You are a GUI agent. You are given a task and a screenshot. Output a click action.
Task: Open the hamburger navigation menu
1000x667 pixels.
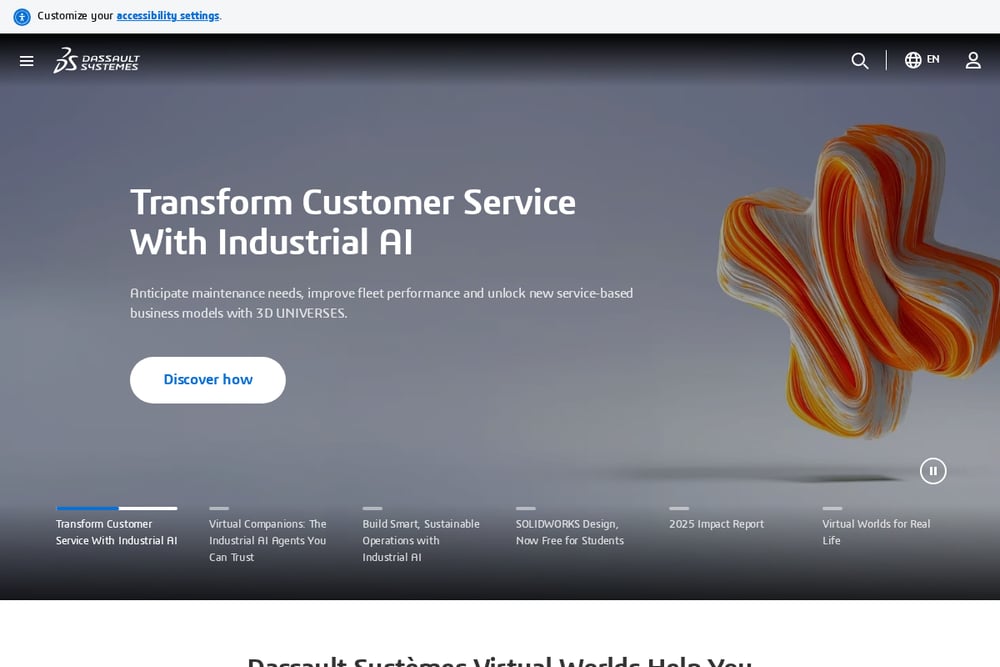pos(27,61)
